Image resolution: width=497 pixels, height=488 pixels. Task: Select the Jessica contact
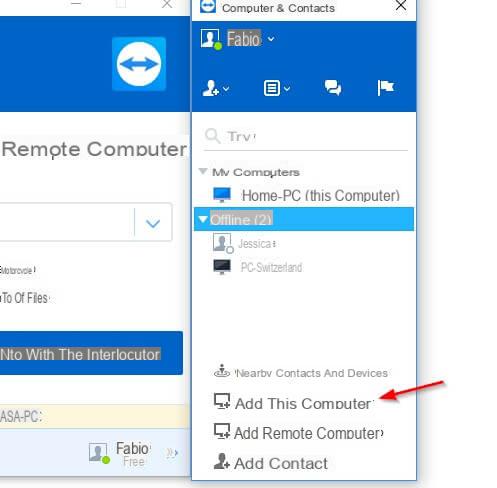click(304, 244)
